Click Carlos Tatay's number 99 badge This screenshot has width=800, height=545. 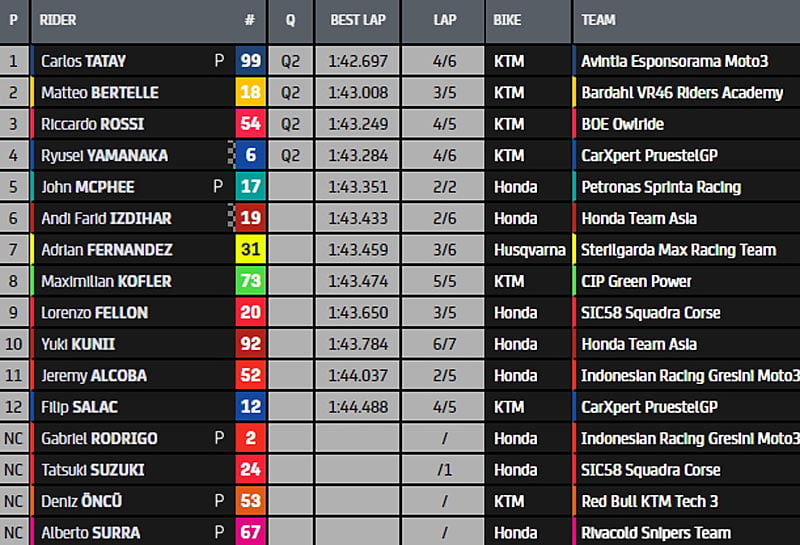250,61
